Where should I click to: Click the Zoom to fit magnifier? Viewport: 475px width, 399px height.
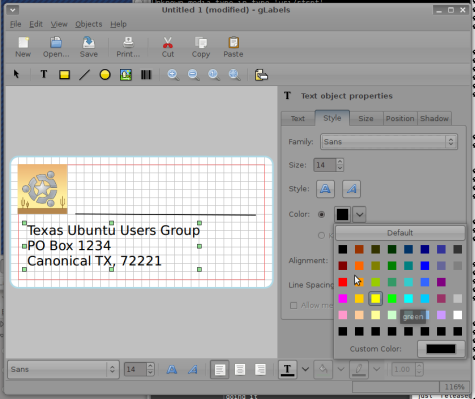pos(235,75)
